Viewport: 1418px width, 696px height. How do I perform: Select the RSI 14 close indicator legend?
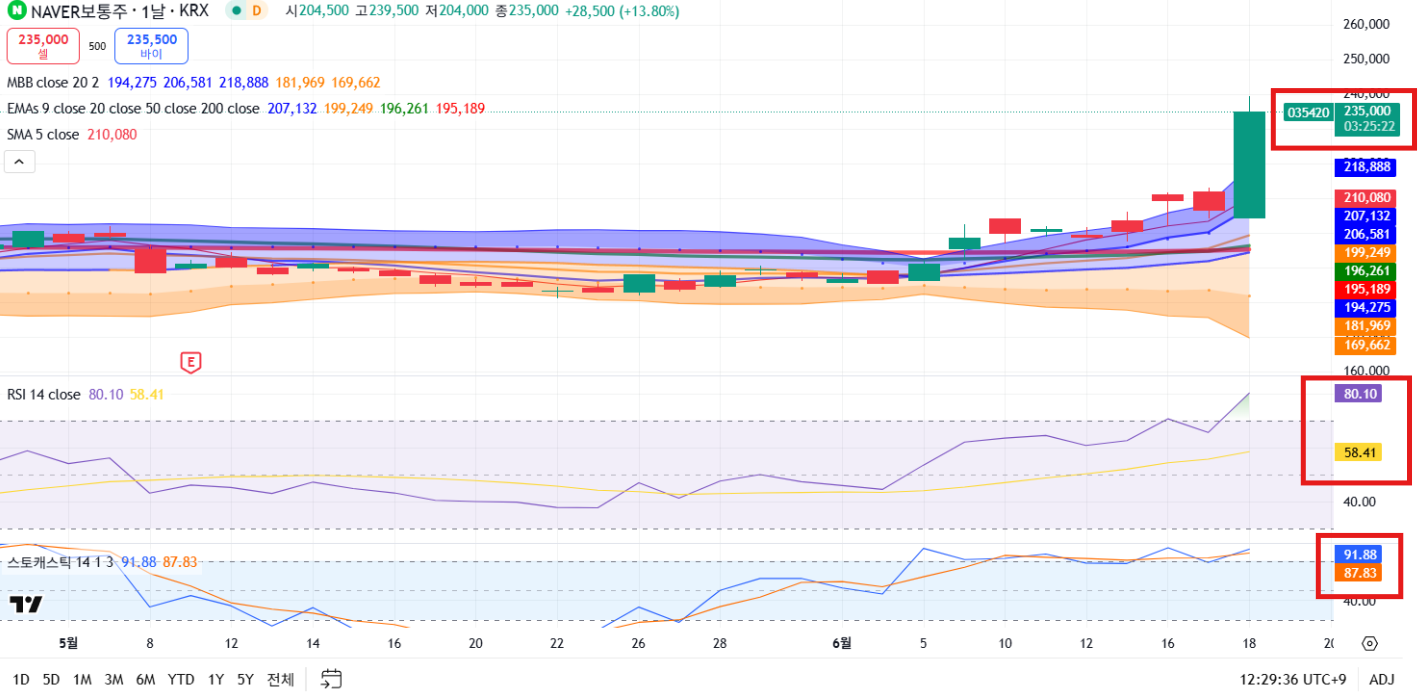point(43,395)
